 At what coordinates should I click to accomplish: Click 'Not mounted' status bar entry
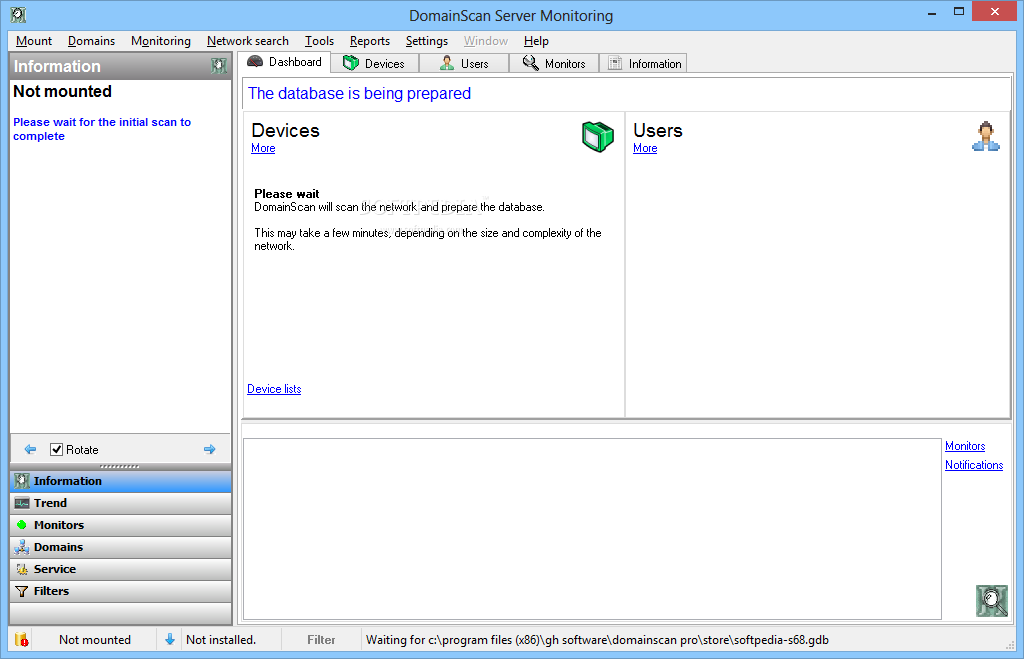coord(95,639)
